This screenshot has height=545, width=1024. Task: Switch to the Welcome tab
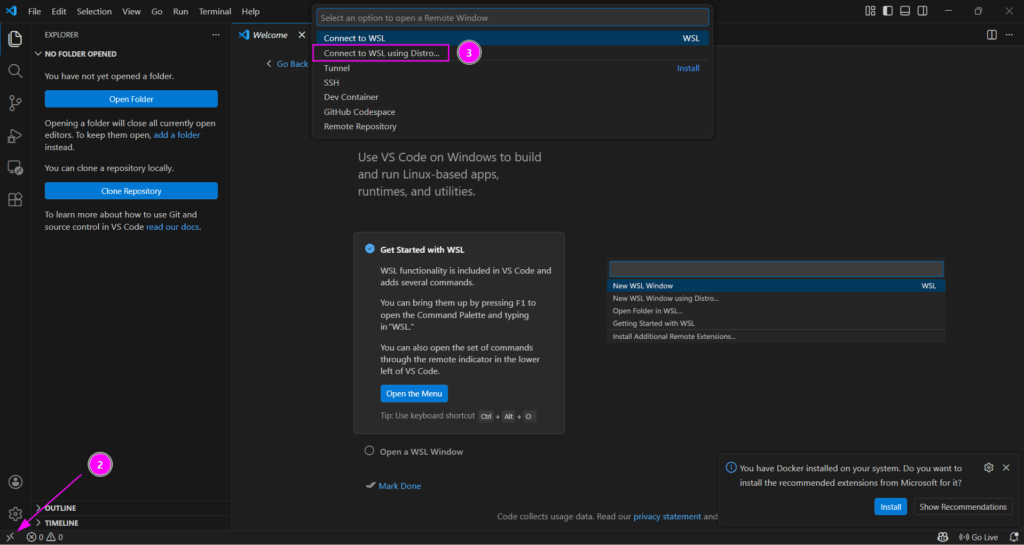(x=270, y=35)
